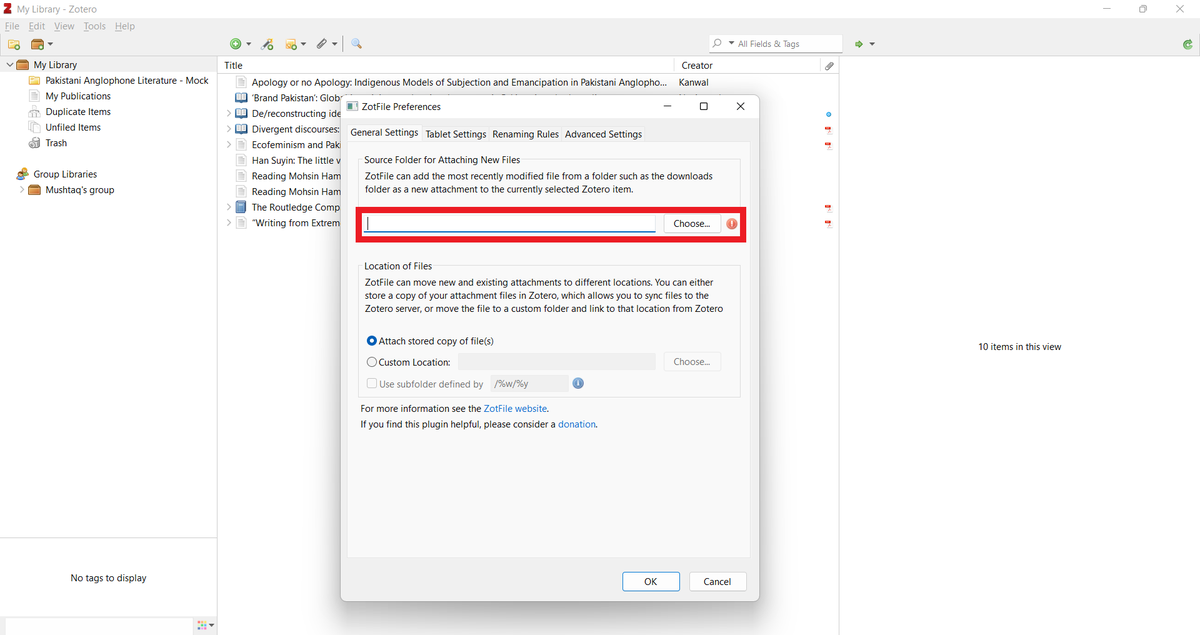The image size is (1200, 635).
Task: Sort items by the Creator column header
Action: (748, 65)
